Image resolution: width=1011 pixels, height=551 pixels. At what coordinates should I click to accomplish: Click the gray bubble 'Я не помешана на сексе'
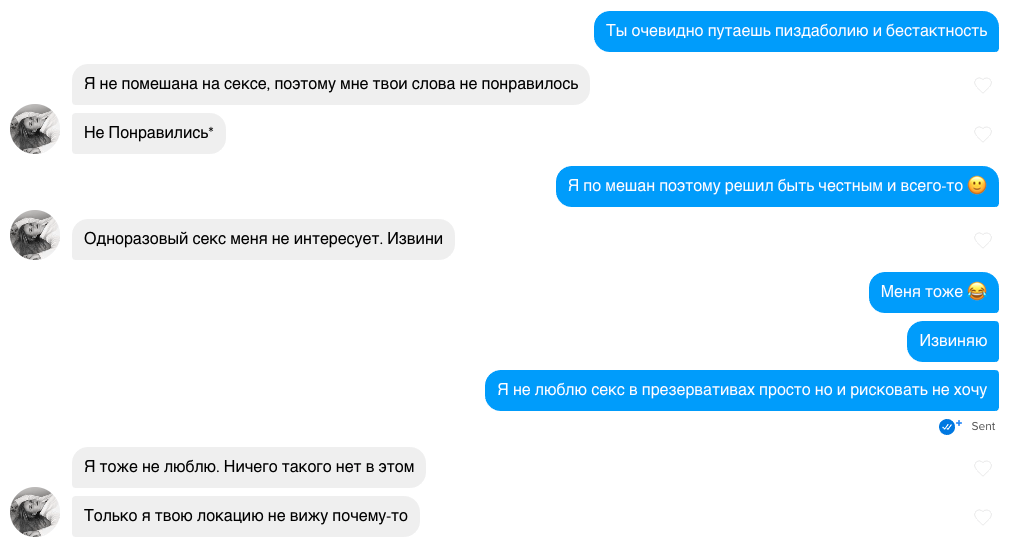(x=331, y=84)
